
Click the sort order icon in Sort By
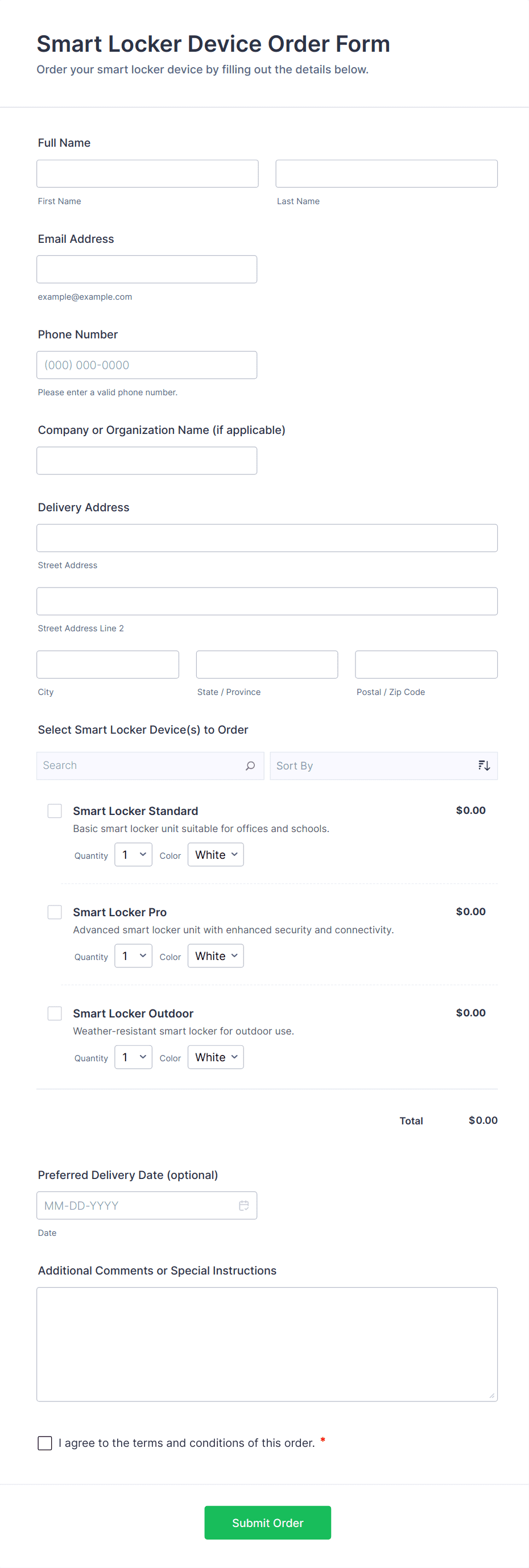(x=484, y=766)
